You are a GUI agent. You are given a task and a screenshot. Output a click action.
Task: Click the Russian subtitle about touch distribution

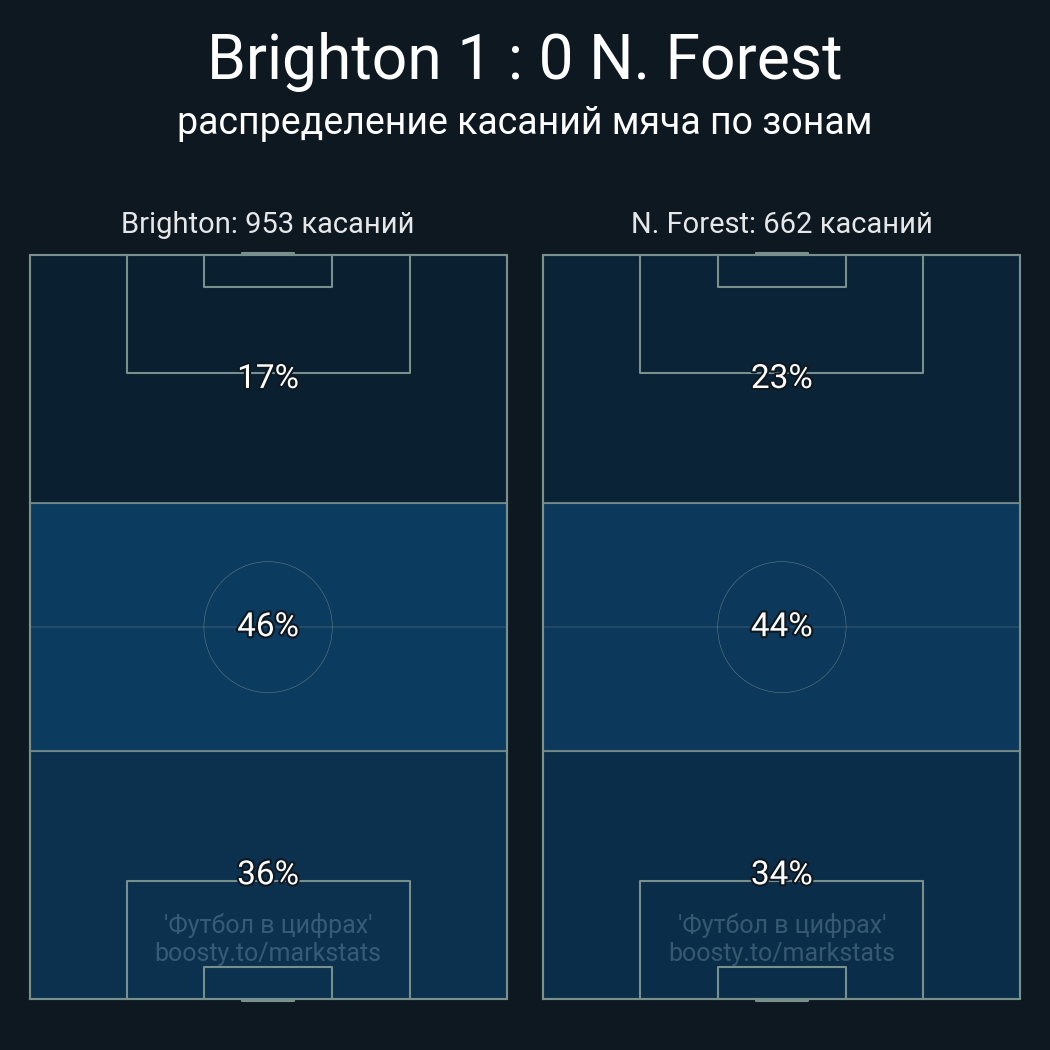[x=524, y=122]
